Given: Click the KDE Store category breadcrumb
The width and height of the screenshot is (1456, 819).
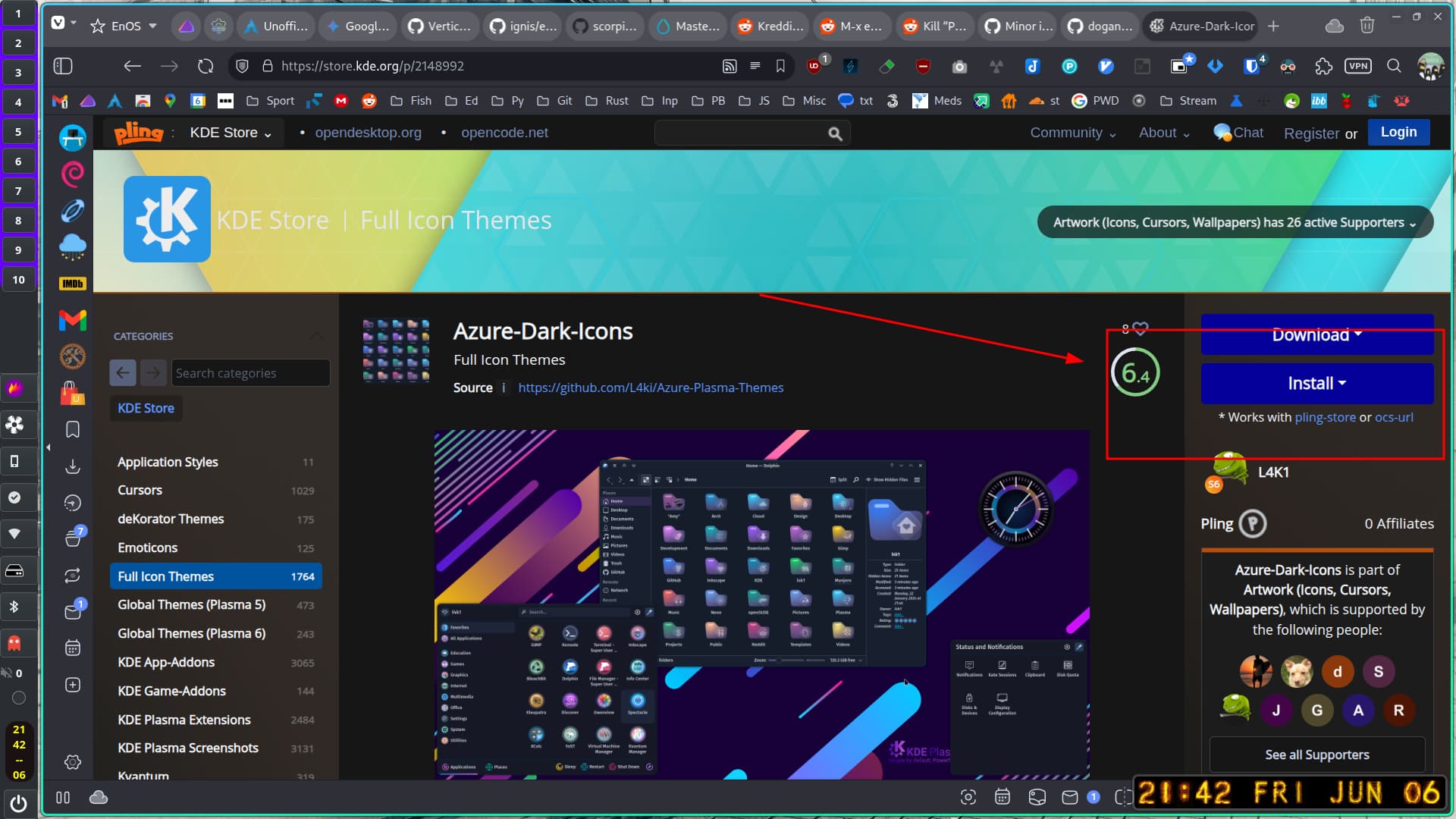Looking at the screenshot, I should (x=146, y=408).
